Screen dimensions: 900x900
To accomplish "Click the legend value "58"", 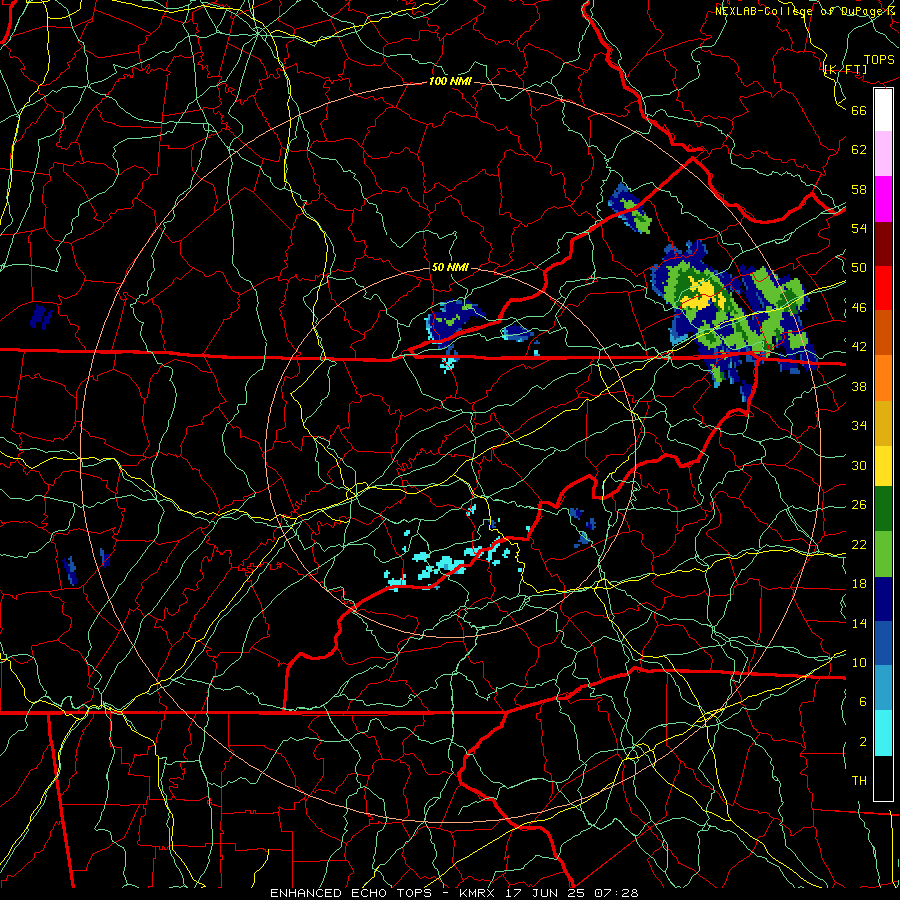I will (859, 189).
